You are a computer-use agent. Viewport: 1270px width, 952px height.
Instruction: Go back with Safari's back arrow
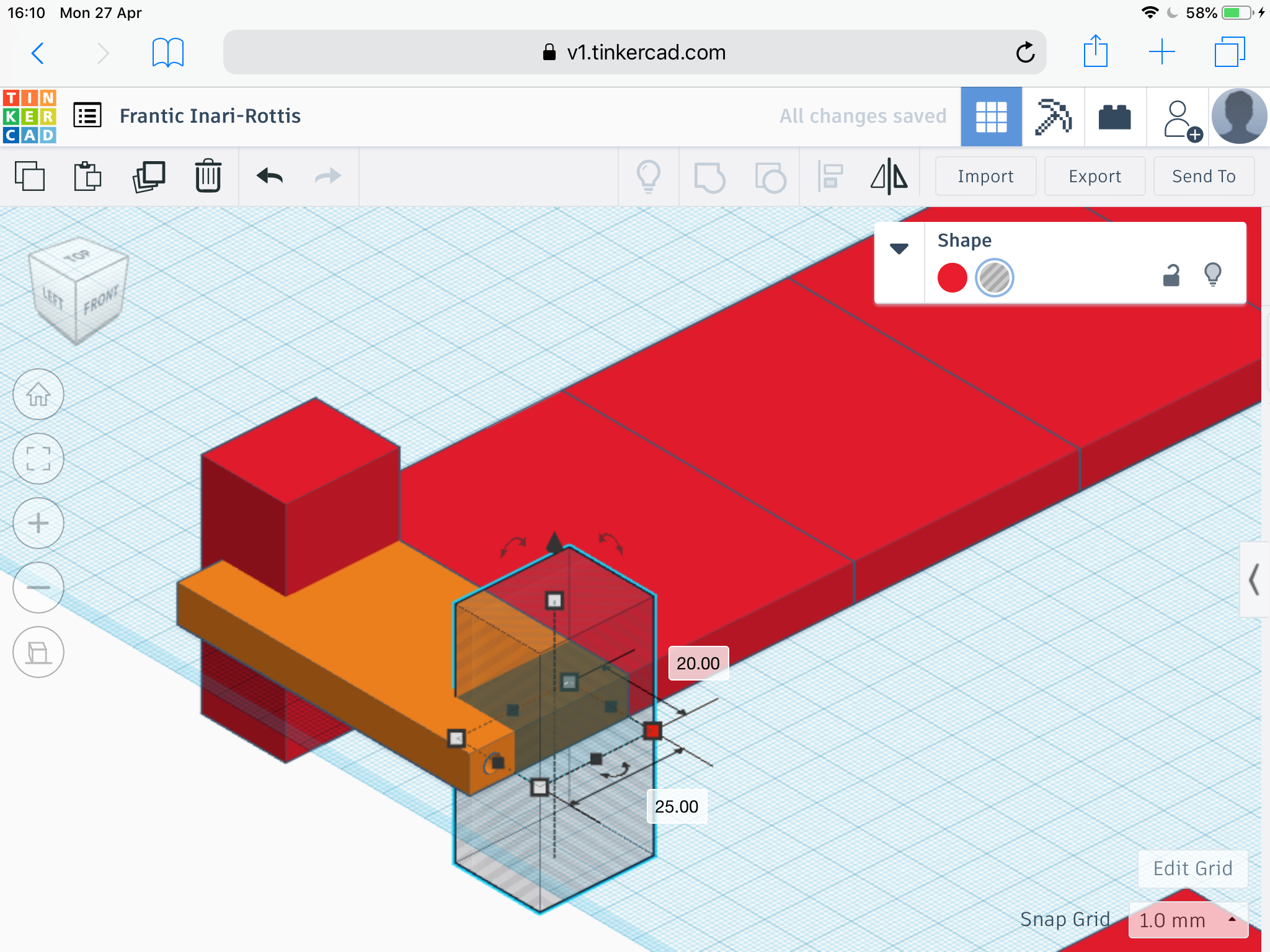38,53
